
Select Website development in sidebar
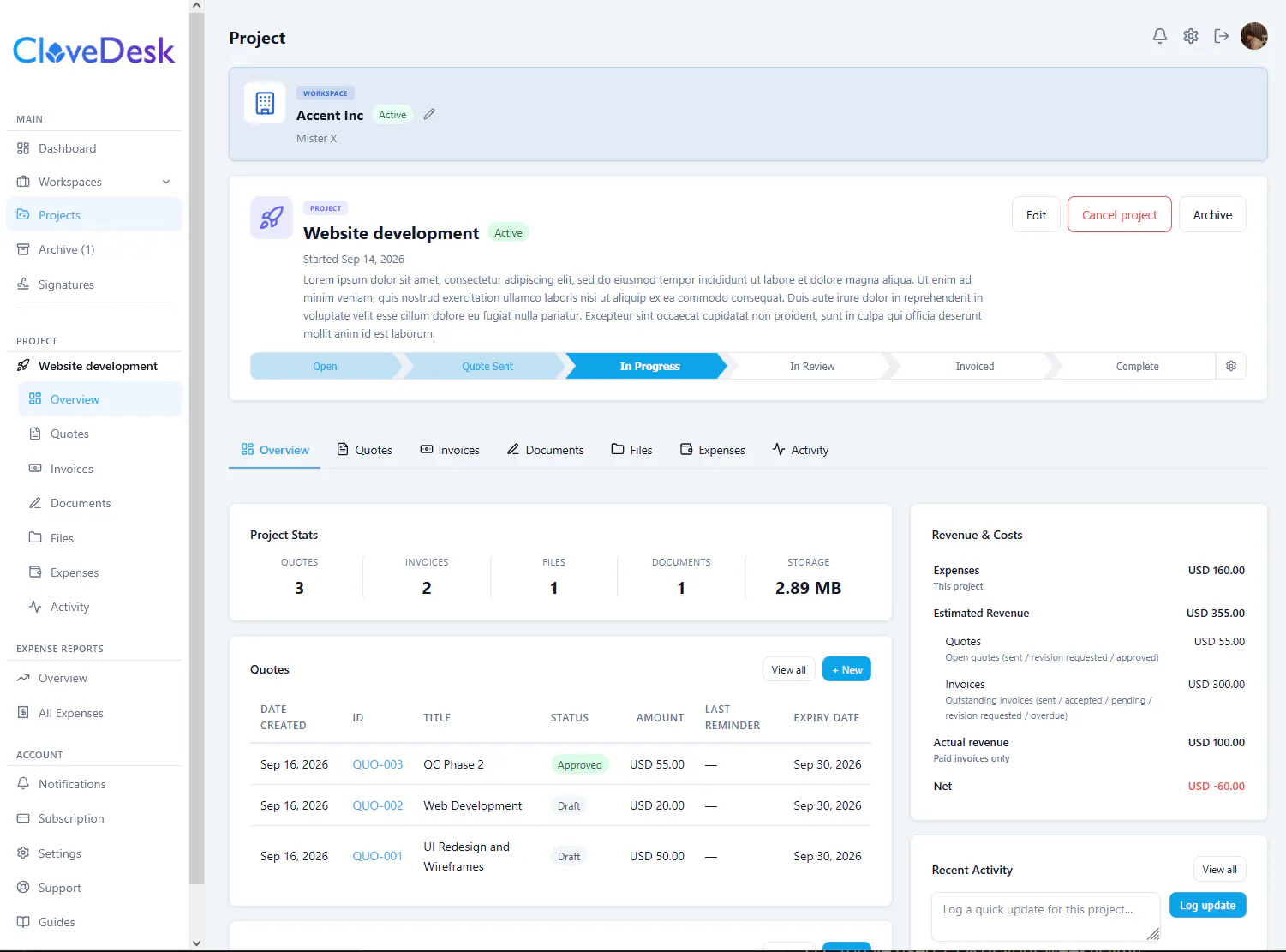click(94, 366)
